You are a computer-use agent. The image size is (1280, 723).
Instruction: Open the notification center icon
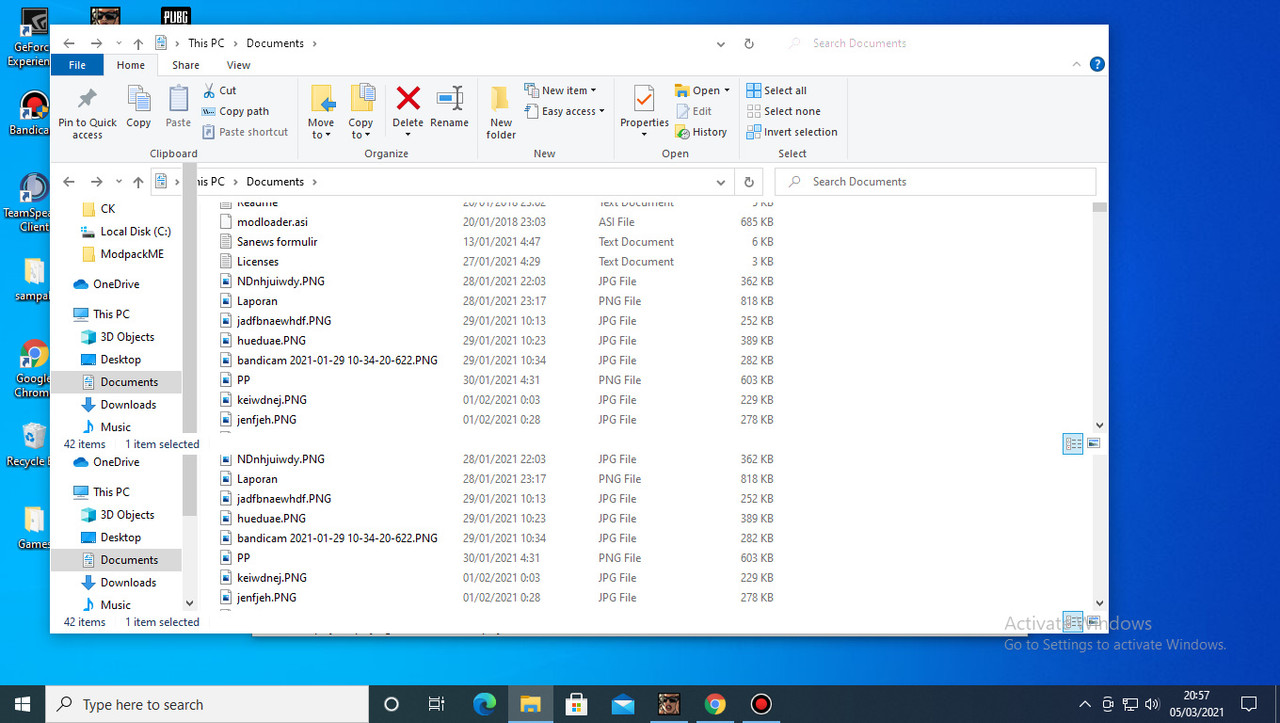[x=1248, y=704]
